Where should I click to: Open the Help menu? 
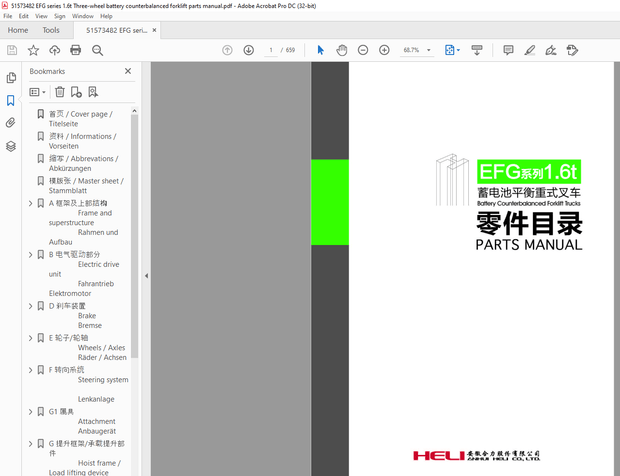click(x=106, y=16)
